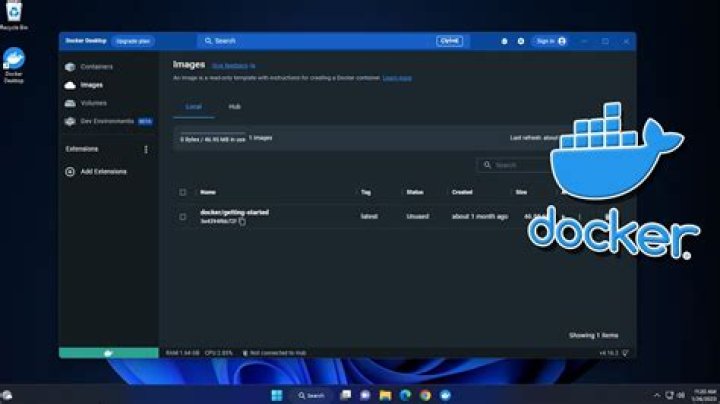Switch to the Hub tab
The width and height of the screenshot is (720, 404).
click(234, 106)
